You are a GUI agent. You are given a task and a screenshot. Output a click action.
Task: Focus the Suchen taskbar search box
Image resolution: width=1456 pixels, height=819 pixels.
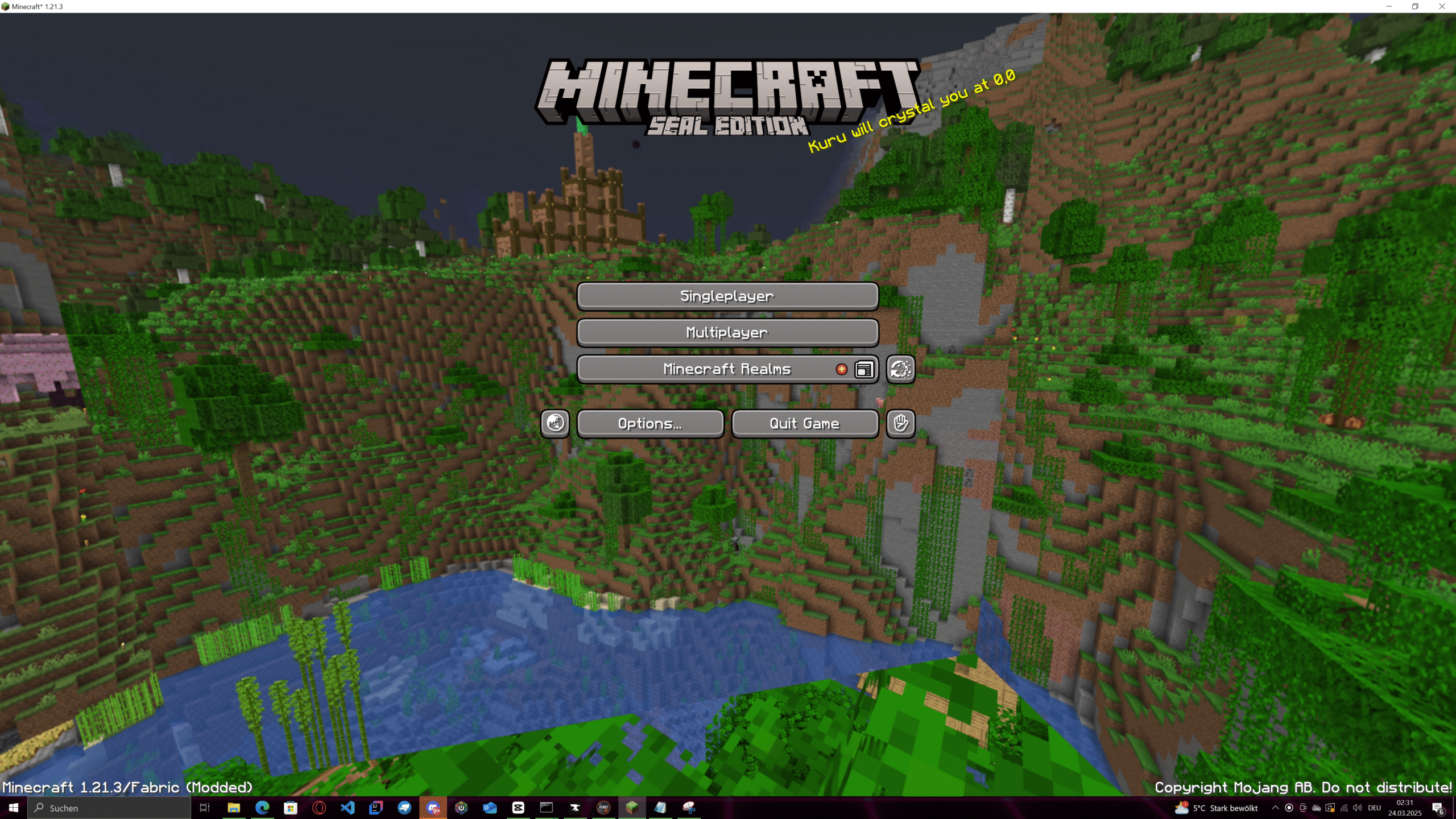click(109, 808)
